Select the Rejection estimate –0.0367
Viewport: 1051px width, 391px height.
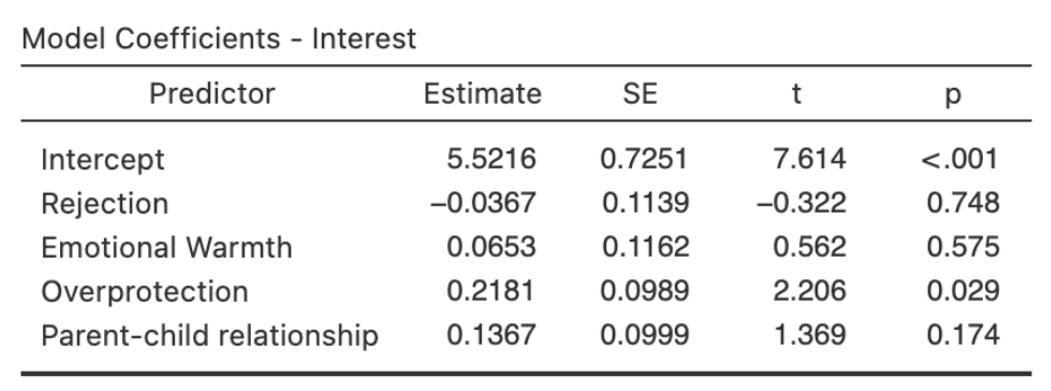pyautogui.click(x=483, y=203)
